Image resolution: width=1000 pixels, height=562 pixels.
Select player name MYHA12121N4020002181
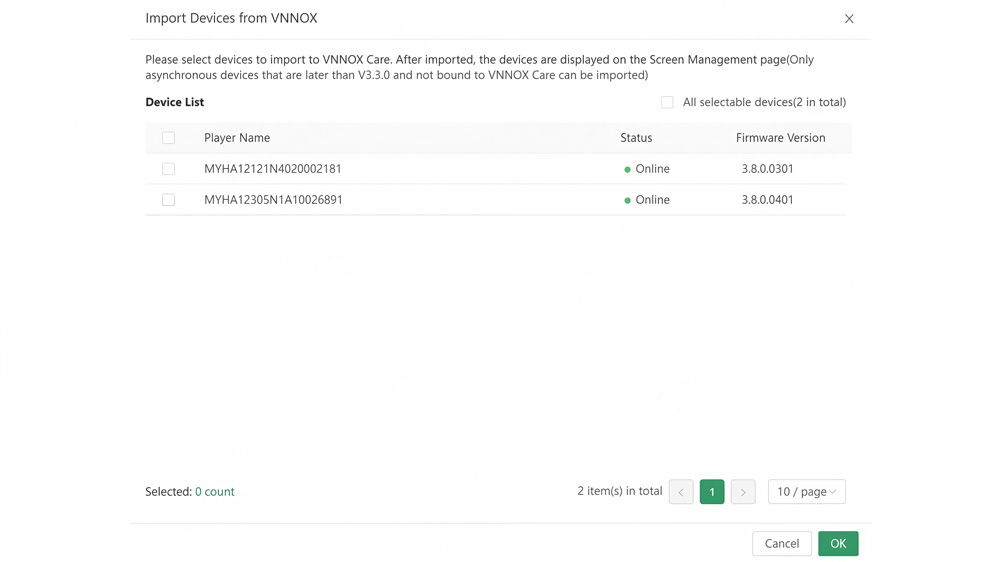[273, 168]
